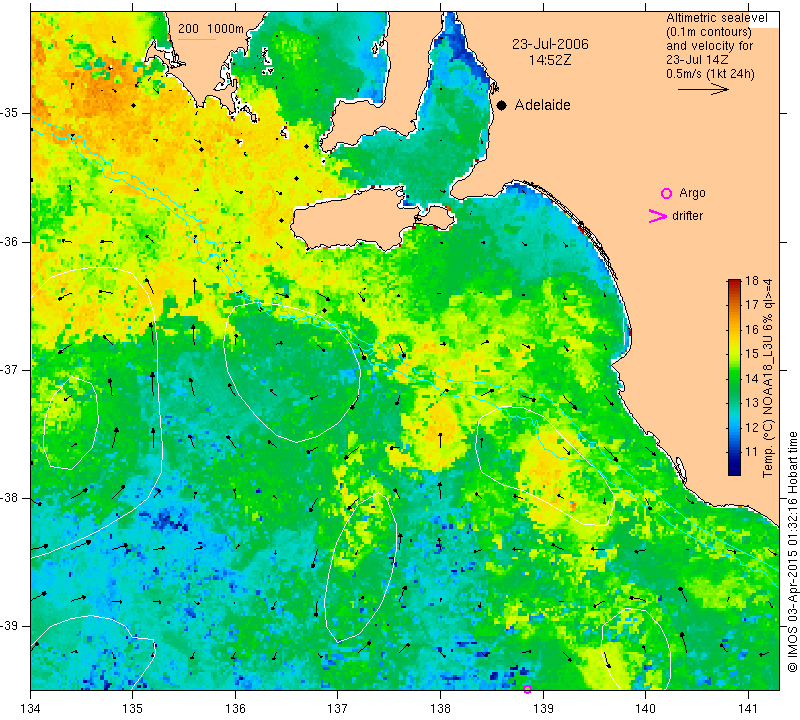Click the '14:52Z' time label
Image resolution: width=800 pixels, height=720 pixels.
(x=549, y=60)
